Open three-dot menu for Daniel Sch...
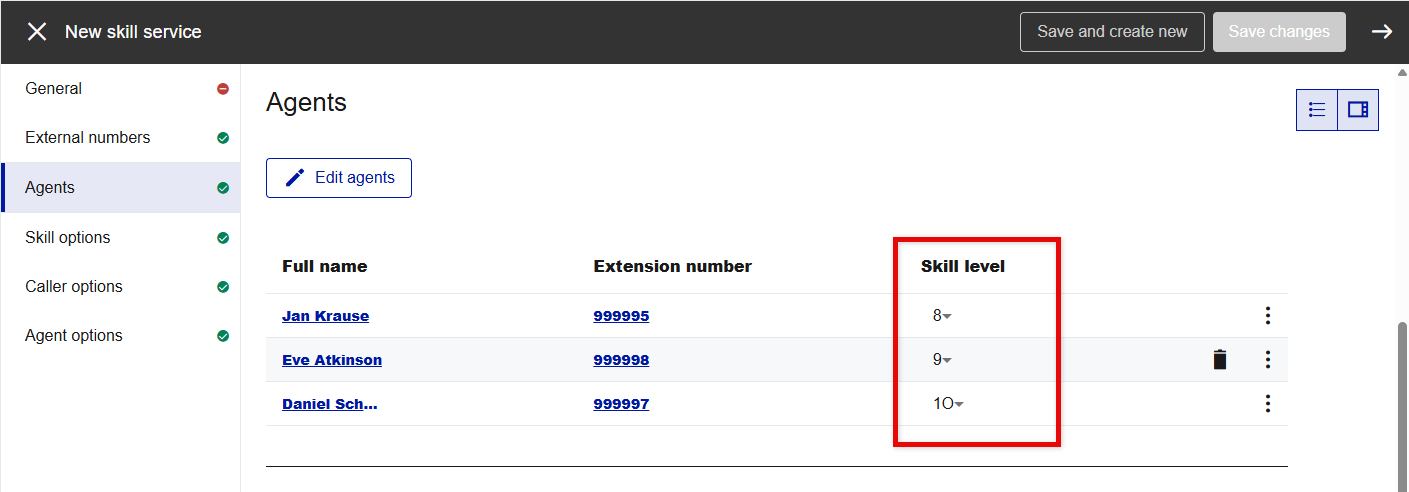Screen dimensions: 1409x492 pyautogui.click(x=1267, y=404)
